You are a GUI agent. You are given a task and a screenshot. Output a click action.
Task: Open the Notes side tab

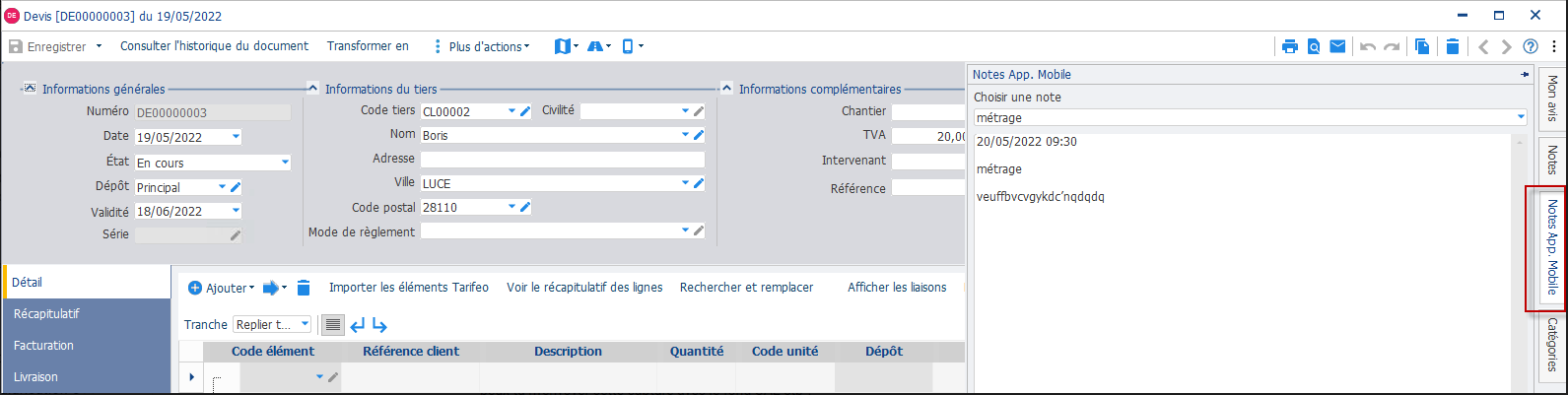click(1551, 160)
